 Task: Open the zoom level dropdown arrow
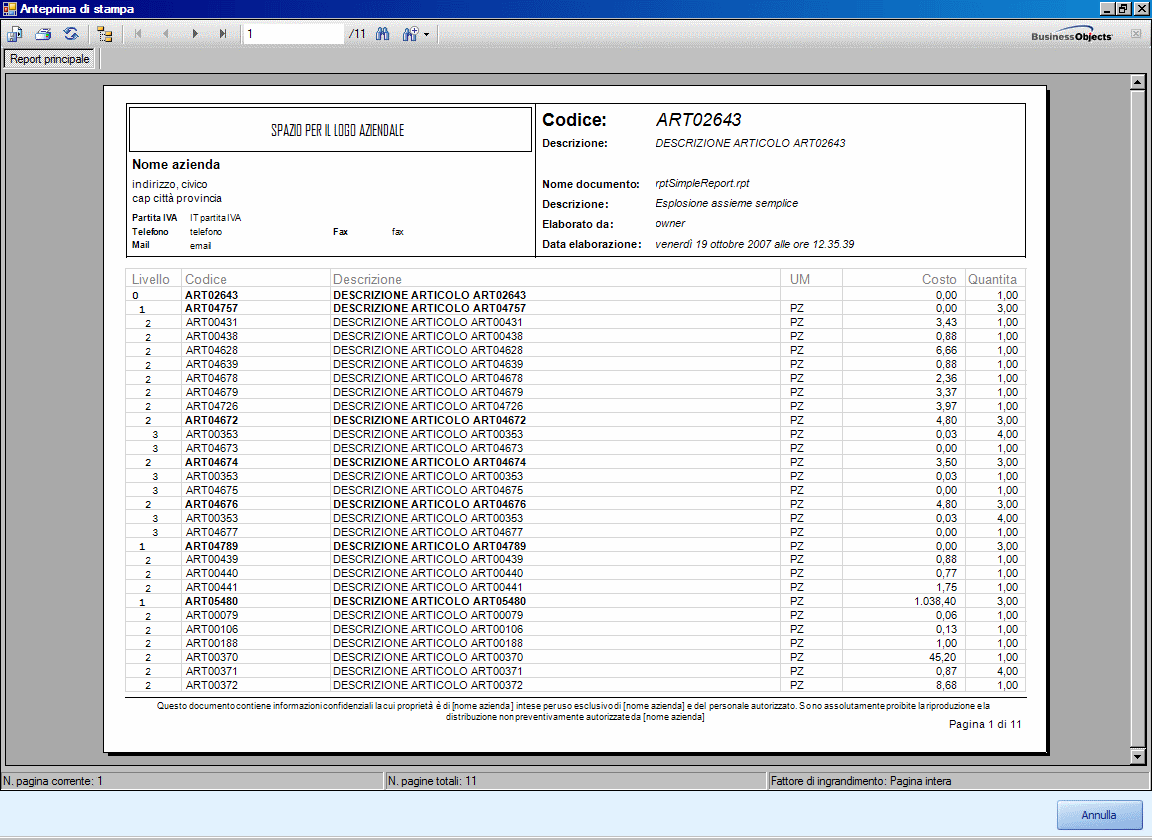(x=426, y=34)
